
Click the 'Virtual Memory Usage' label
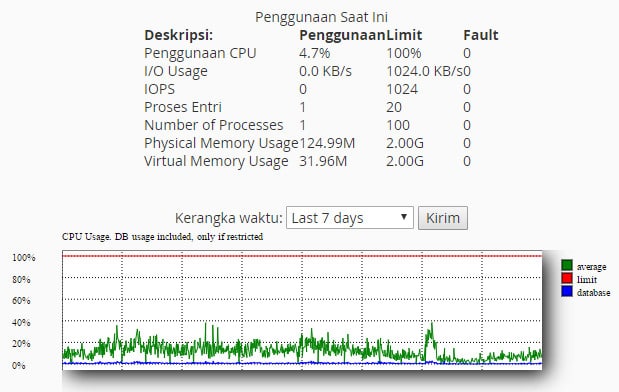pyautogui.click(x=216, y=161)
